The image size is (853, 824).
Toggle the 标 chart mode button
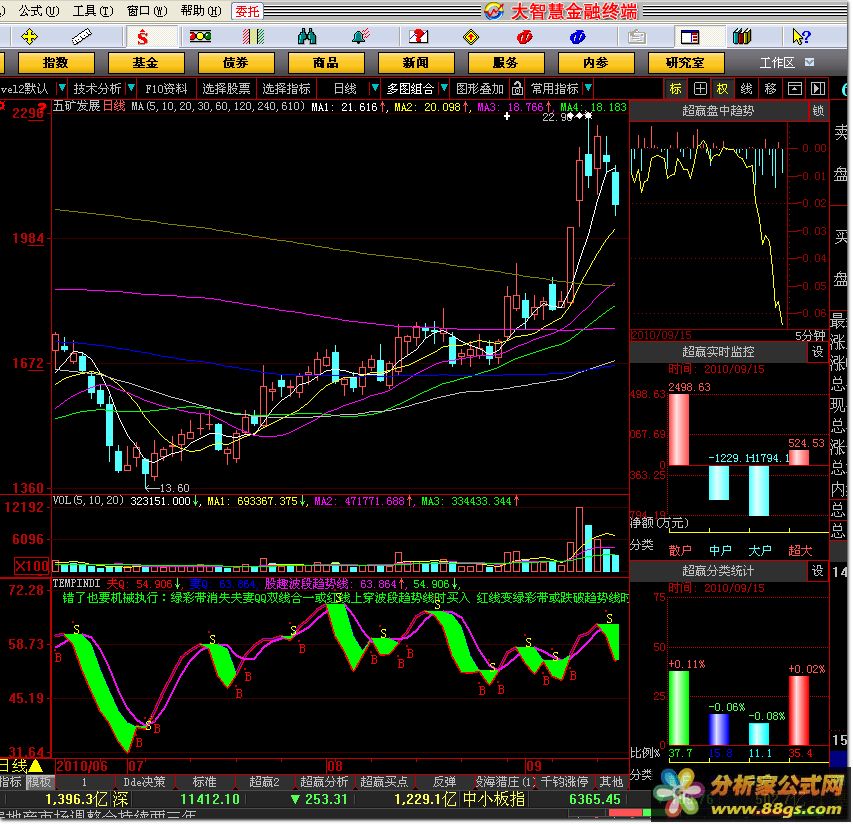(x=676, y=89)
